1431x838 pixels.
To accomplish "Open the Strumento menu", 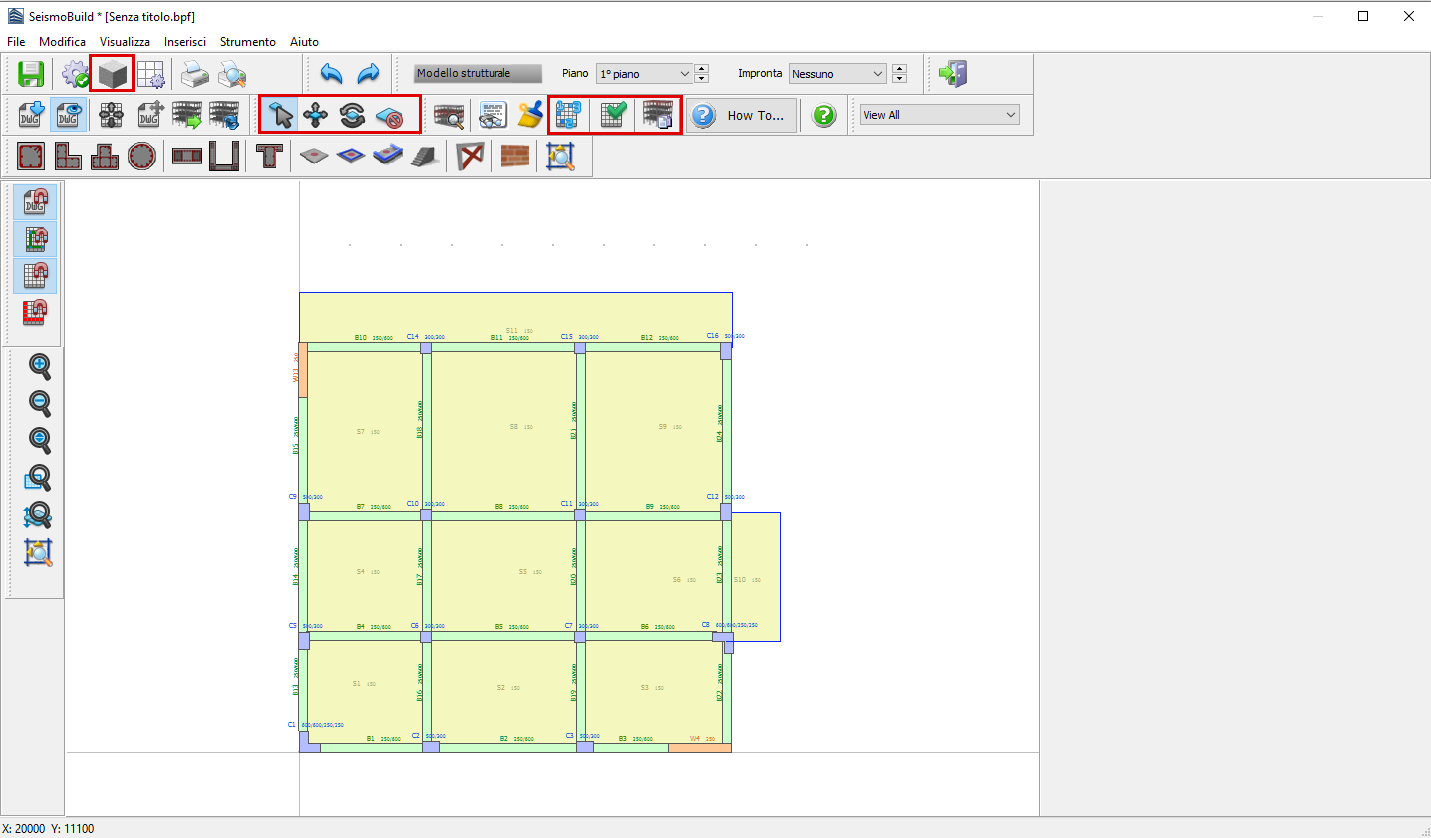I will click(247, 42).
